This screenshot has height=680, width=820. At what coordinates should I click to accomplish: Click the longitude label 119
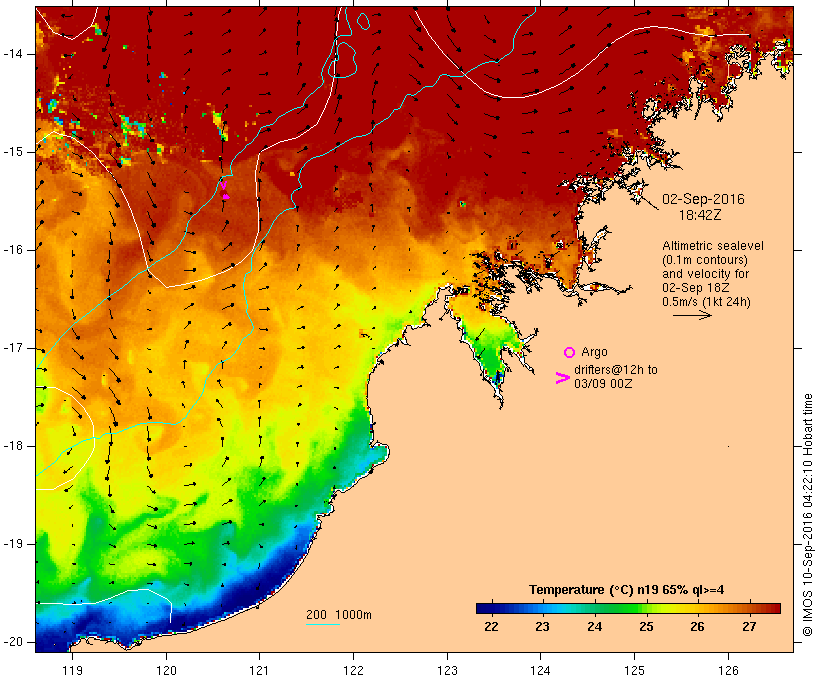pos(72,670)
